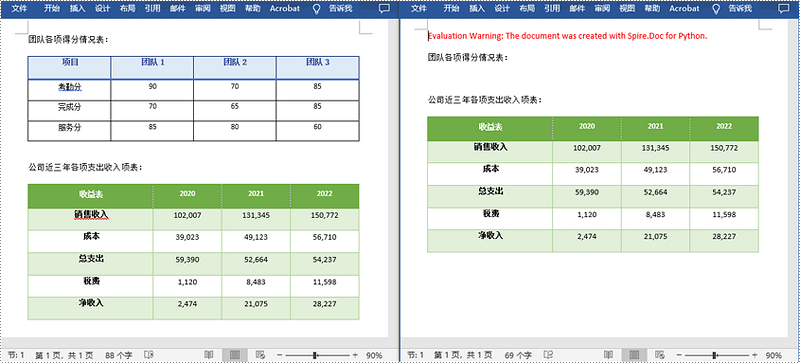This screenshot has height=363, width=800.
Task: Click the lightbulb icon in right window
Action: tap(716, 9)
